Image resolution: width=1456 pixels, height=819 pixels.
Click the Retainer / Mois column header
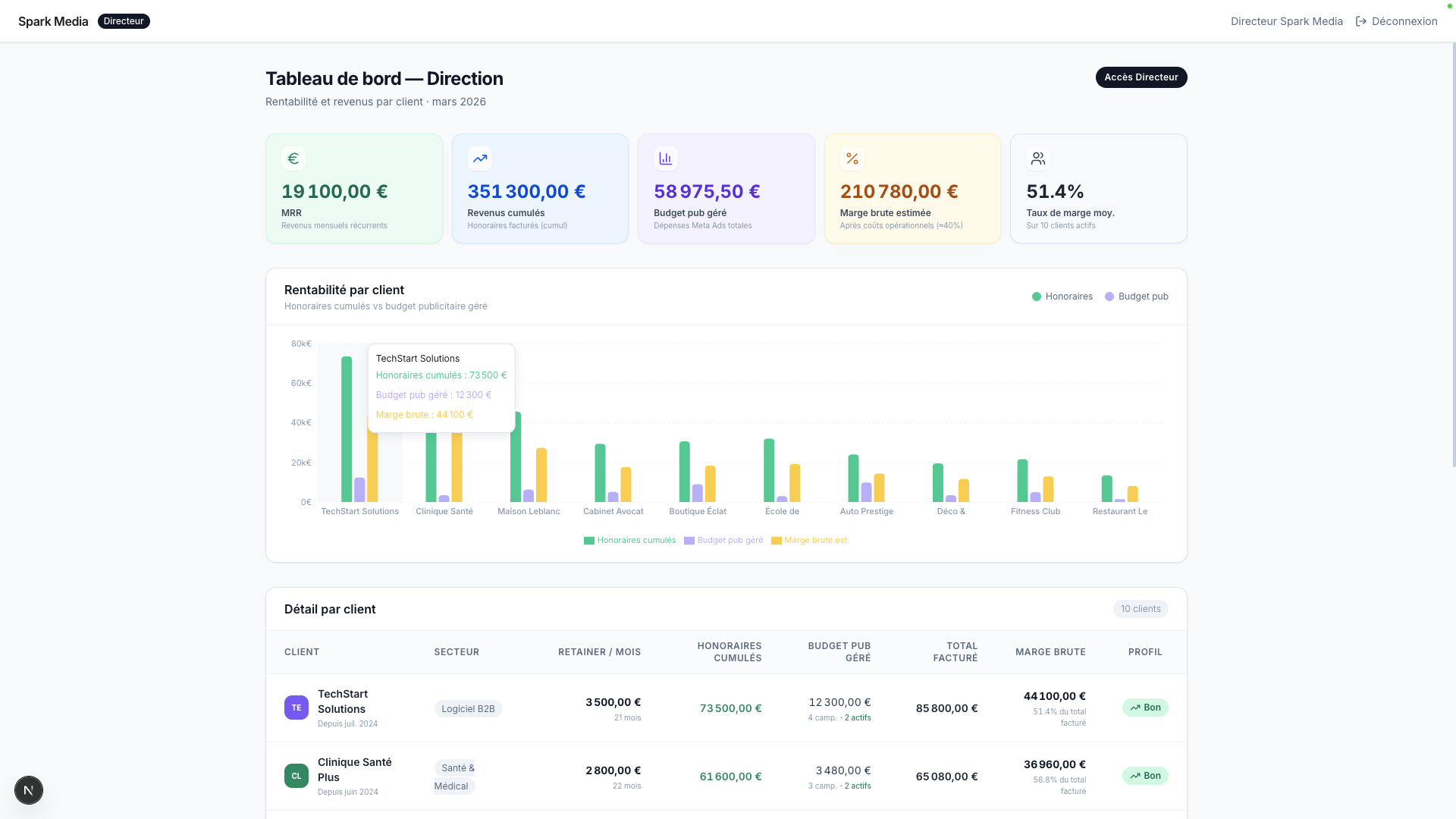click(x=599, y=652)
